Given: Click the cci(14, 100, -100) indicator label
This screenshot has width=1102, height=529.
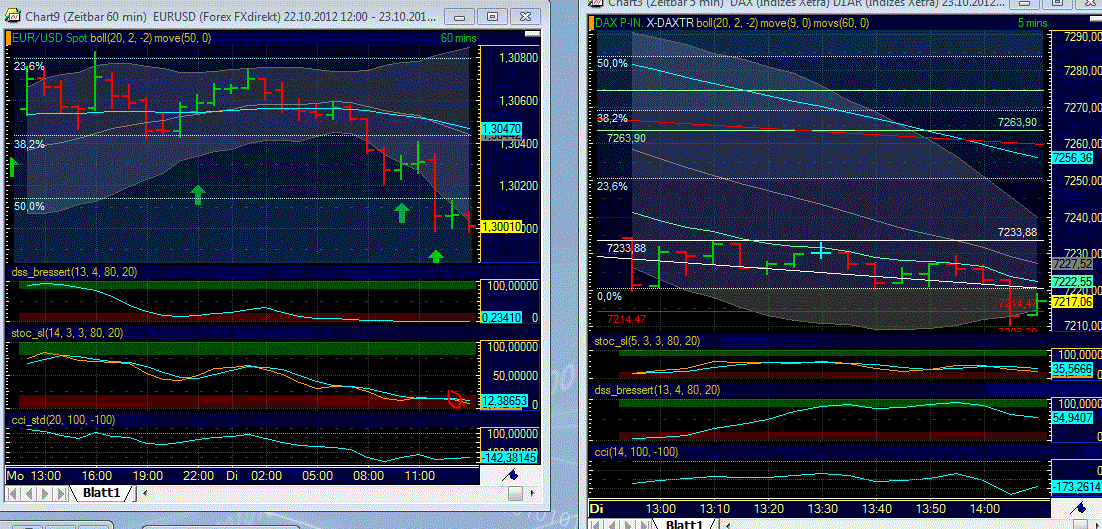Looking at the screenshot, I should [636, 452].
